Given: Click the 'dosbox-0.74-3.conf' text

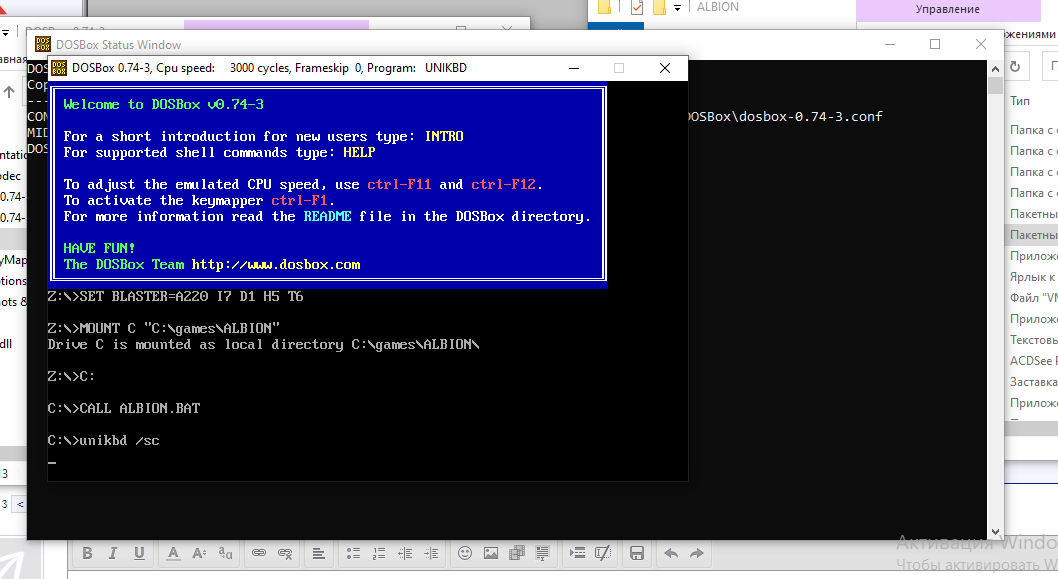Looking at the screenshot, I should click(811, 116).
